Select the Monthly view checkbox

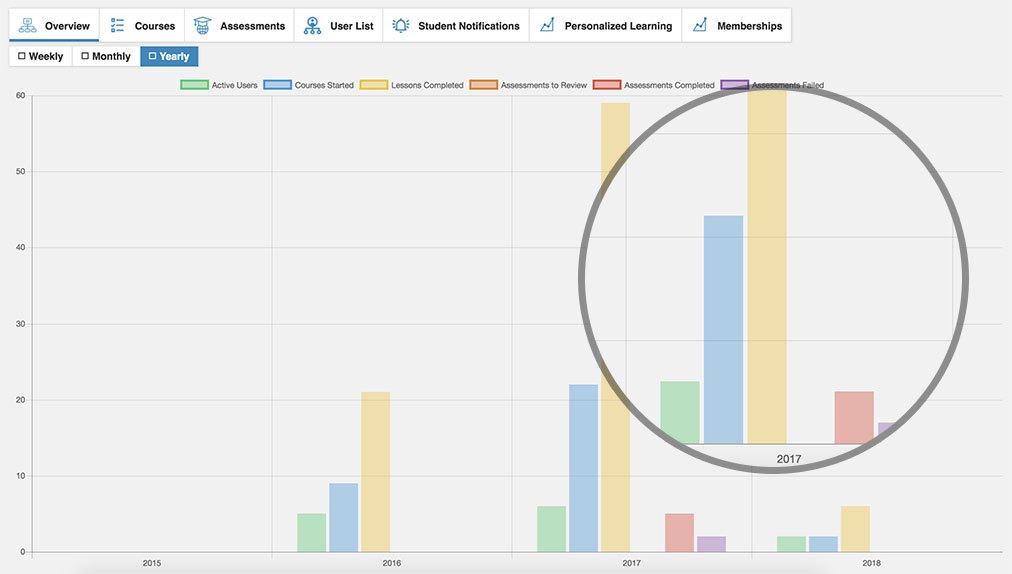[85, 57]
